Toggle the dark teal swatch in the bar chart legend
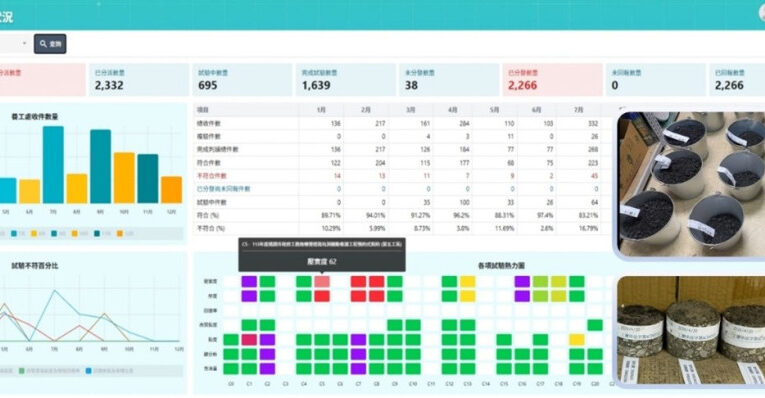The image size is (765, 398). tap(97, 234)
